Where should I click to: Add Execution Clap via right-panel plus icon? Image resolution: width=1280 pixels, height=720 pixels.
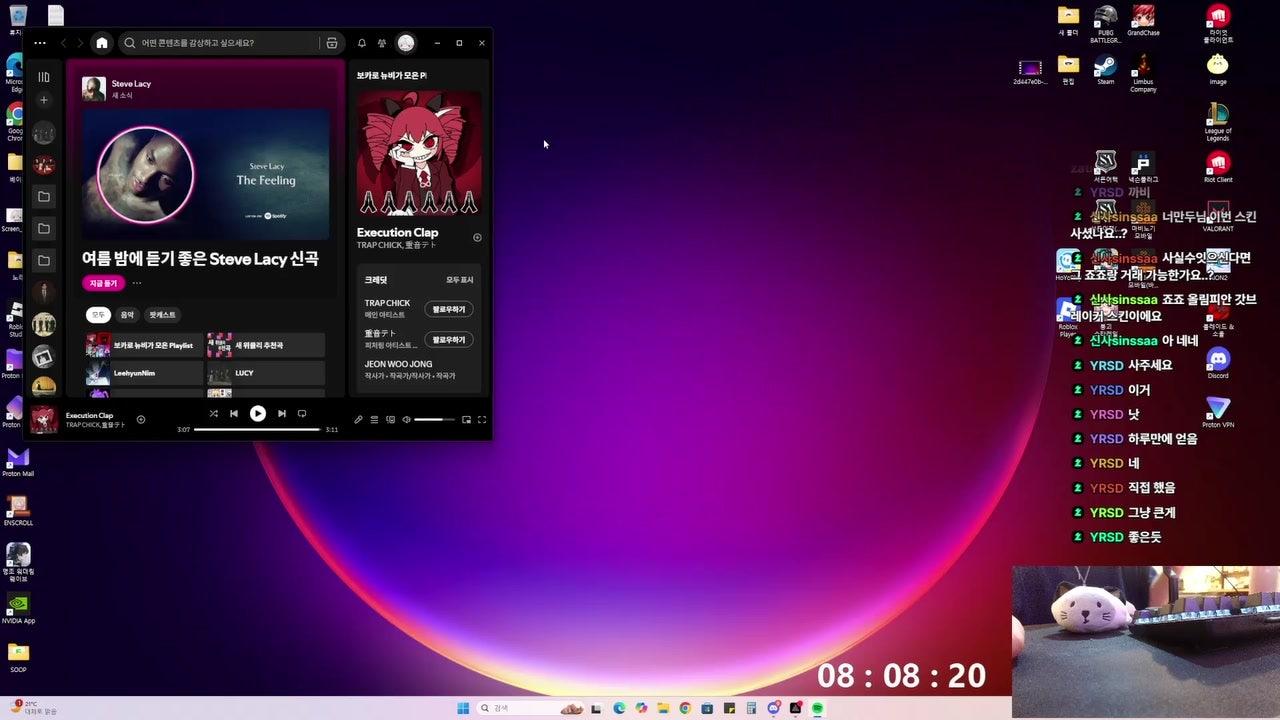[477, 238]
